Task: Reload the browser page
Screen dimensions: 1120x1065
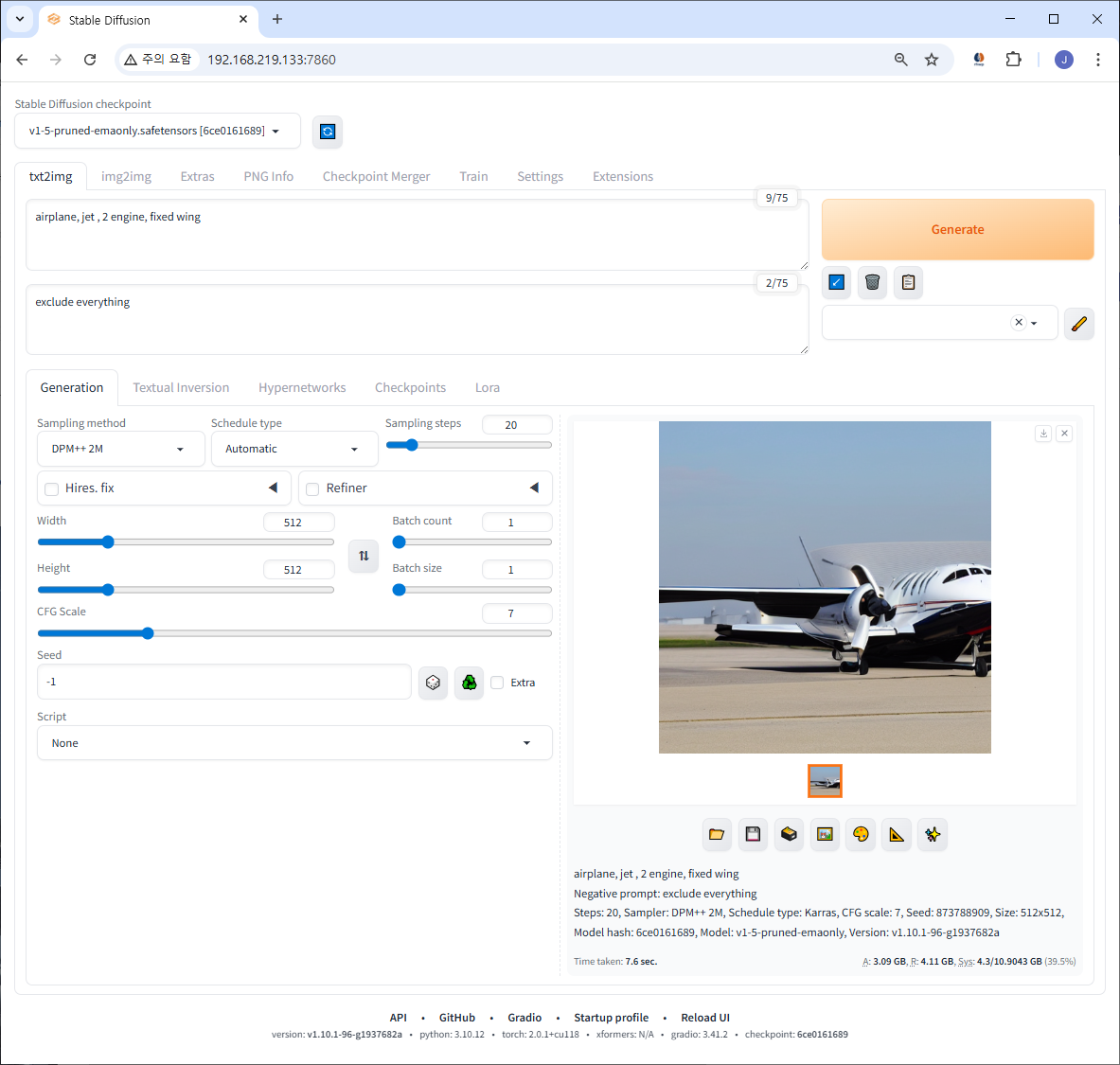Action: [90, 60]
